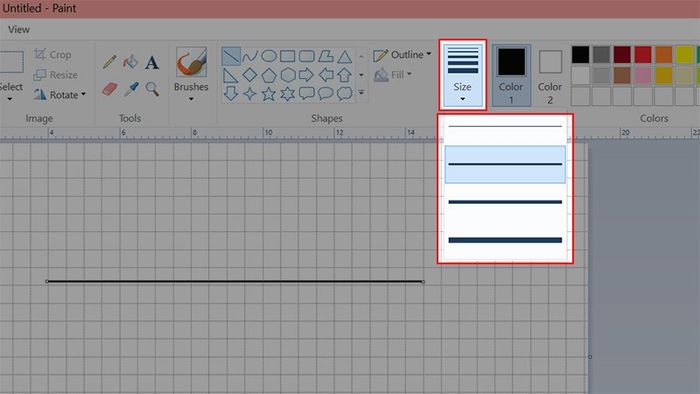Image resolution: width=700 pixels, height=394 pixels.
Task: Select the Magnifier tool
Action: [x=152, y=89]
